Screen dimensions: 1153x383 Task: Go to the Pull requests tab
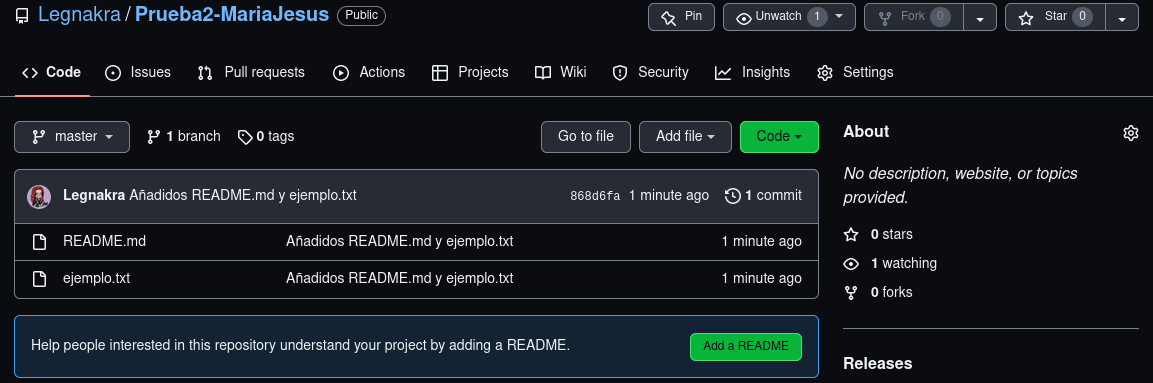coord(251,72)
